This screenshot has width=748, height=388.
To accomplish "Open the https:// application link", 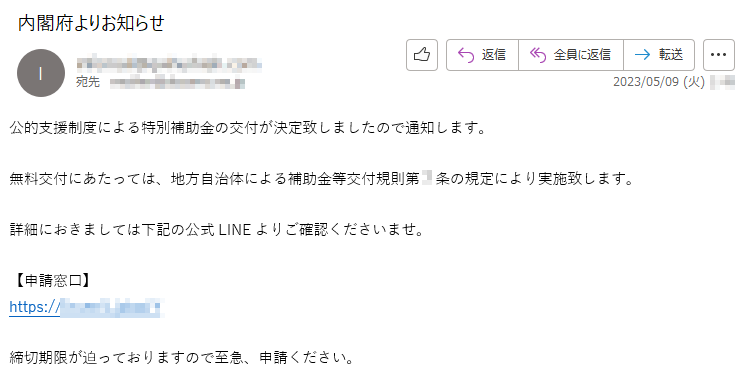I will (x=86, y=307).
